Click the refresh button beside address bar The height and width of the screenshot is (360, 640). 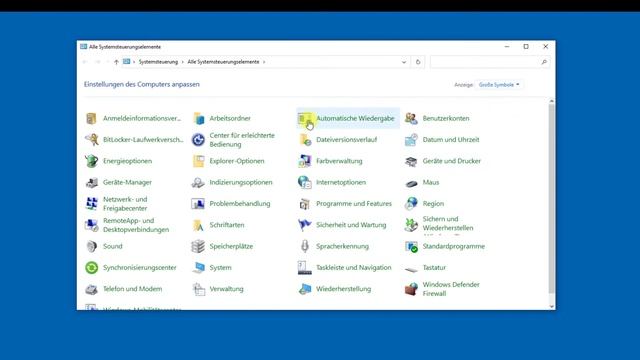[418, 62]
